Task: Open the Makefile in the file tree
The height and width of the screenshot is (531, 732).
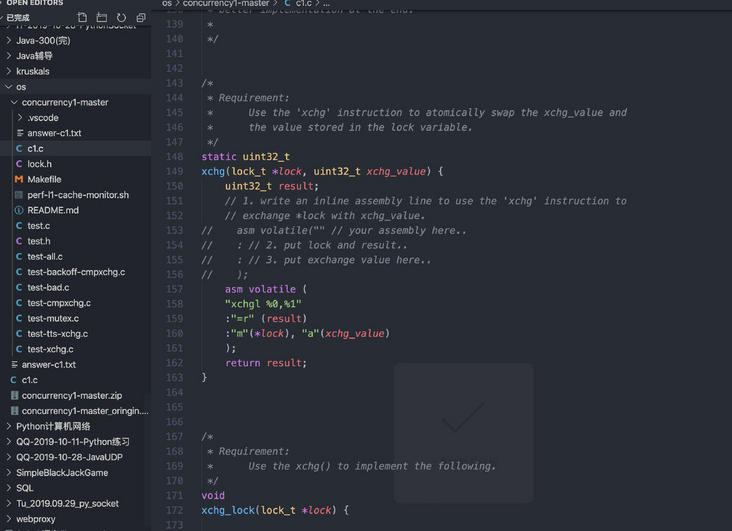Action: pos(43,179)
